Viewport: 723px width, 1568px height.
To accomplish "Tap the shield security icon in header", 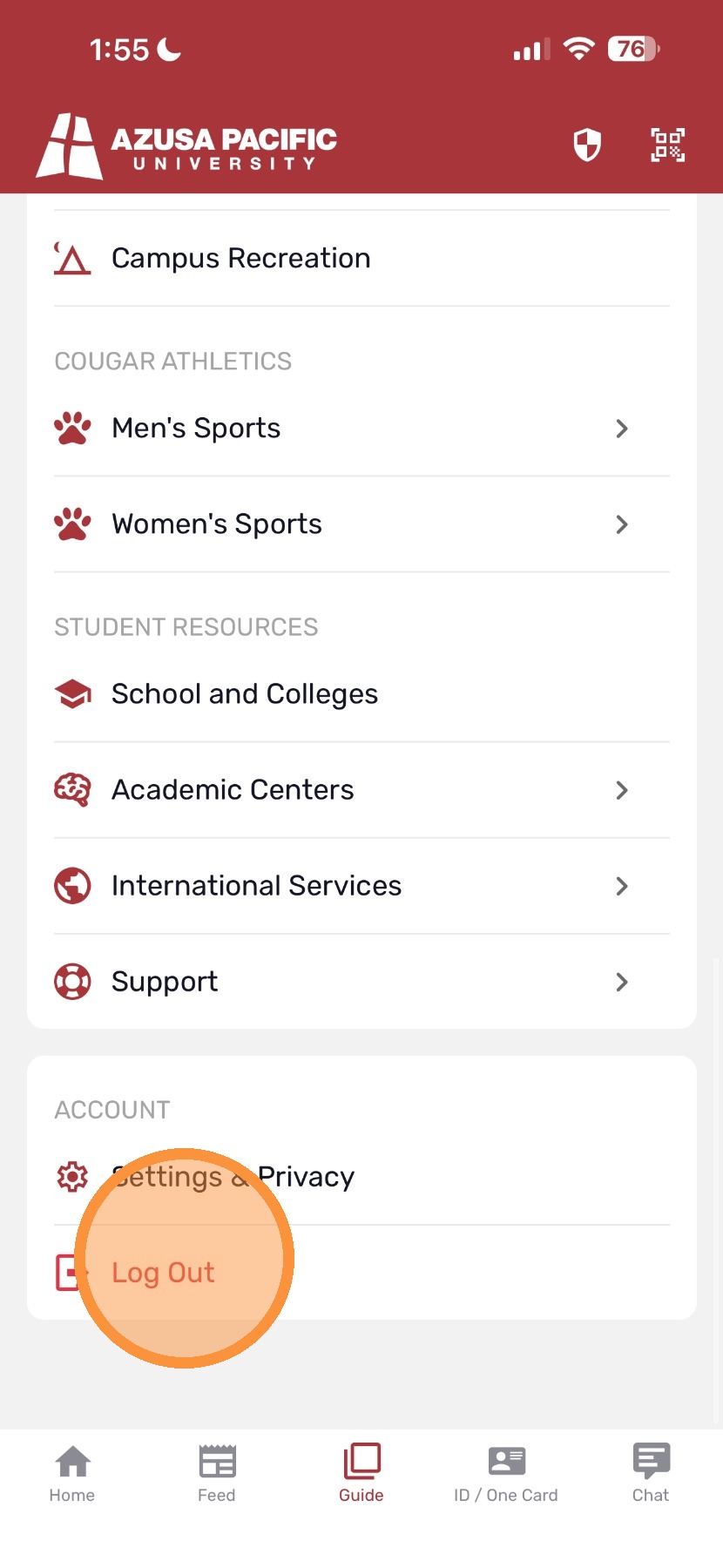I will [587, 145].
